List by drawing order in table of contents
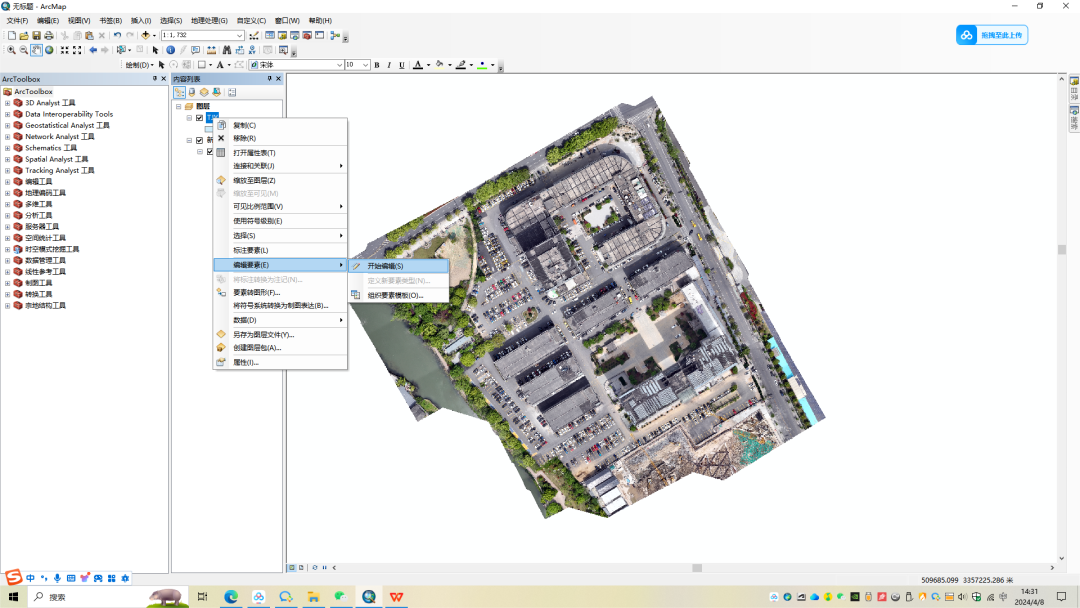 pyautogui.click(x=179, y=92)
